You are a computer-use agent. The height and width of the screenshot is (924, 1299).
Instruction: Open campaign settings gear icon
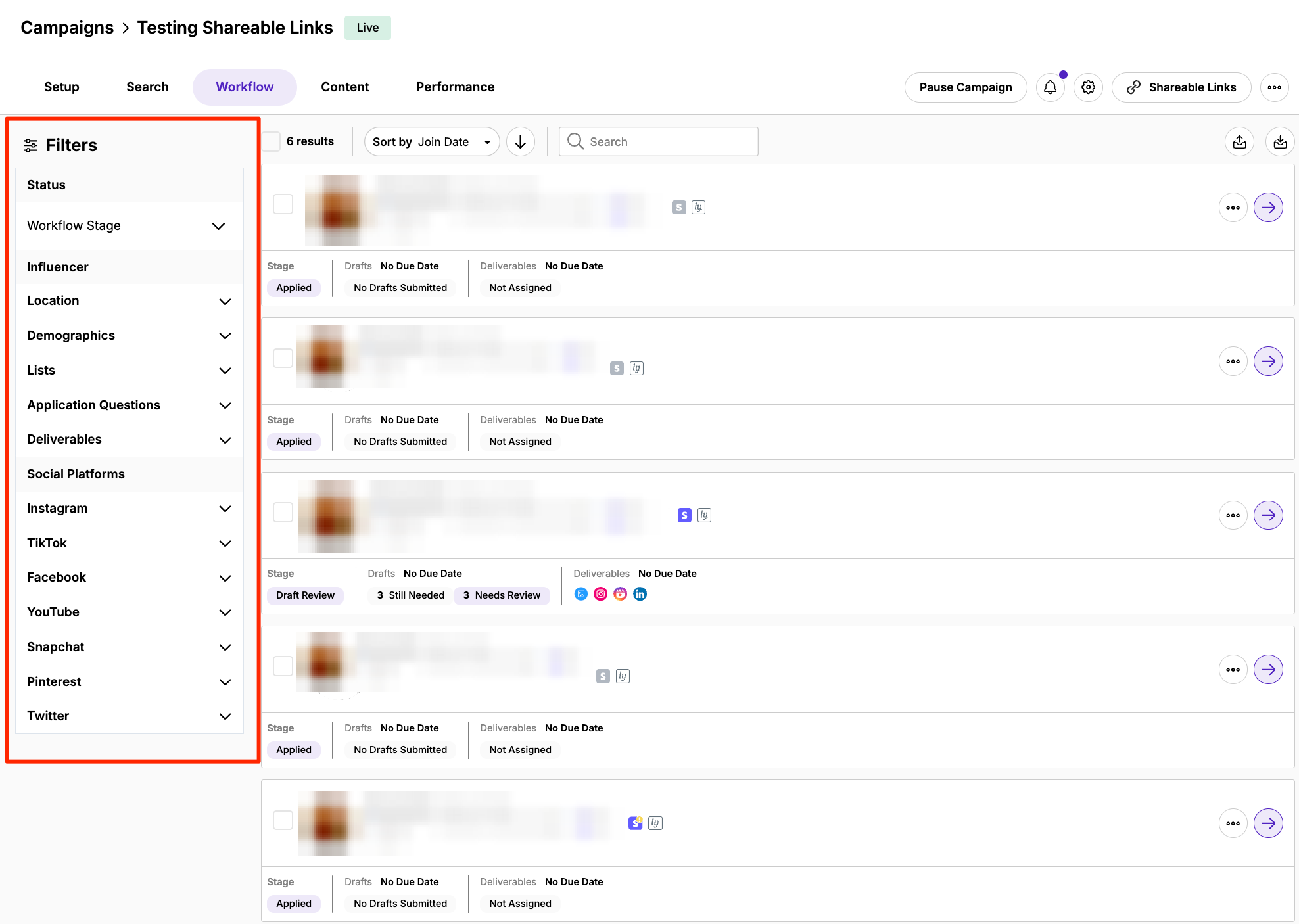pos(1088,87)
